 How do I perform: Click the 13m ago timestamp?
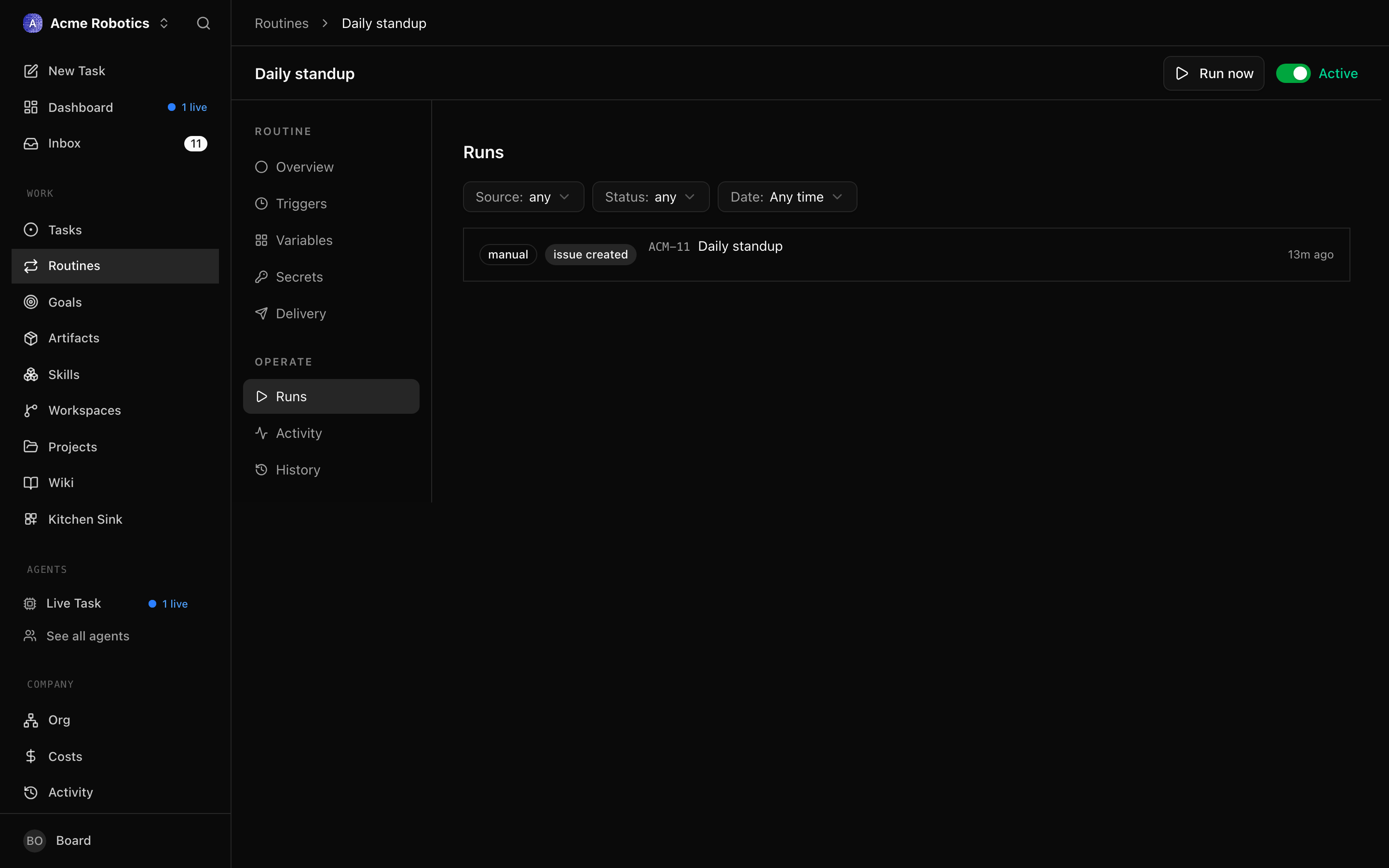tap(1310, 254)
